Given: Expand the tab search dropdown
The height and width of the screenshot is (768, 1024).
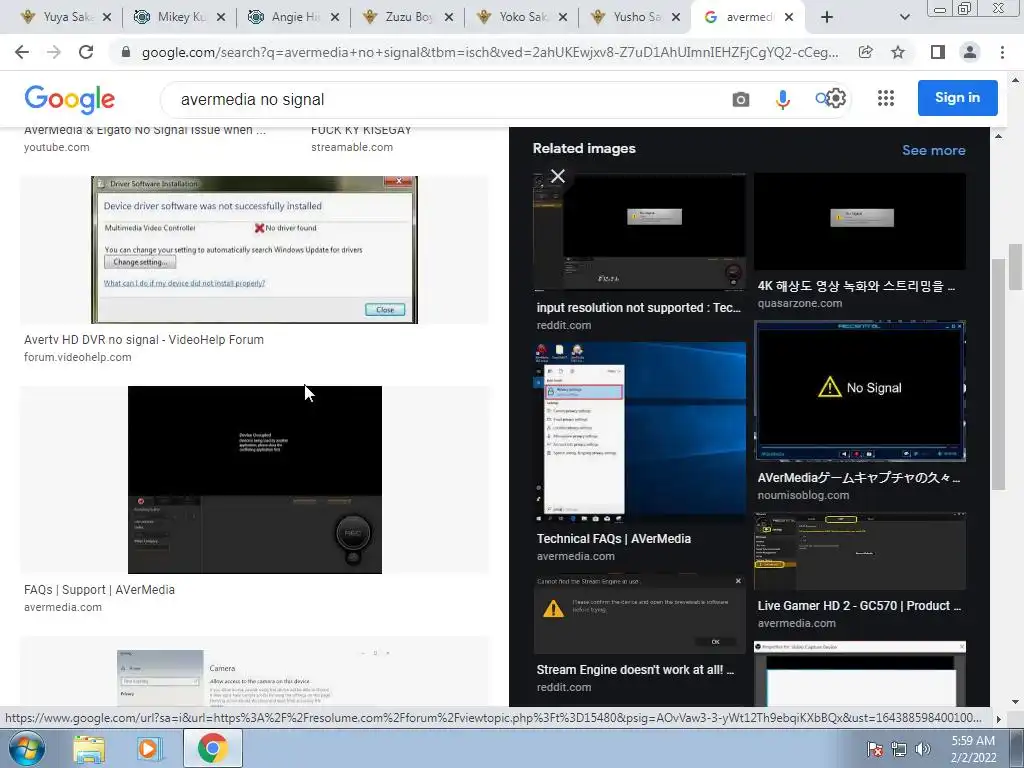Looking at the screenshot, I should [x=904, y=17].
